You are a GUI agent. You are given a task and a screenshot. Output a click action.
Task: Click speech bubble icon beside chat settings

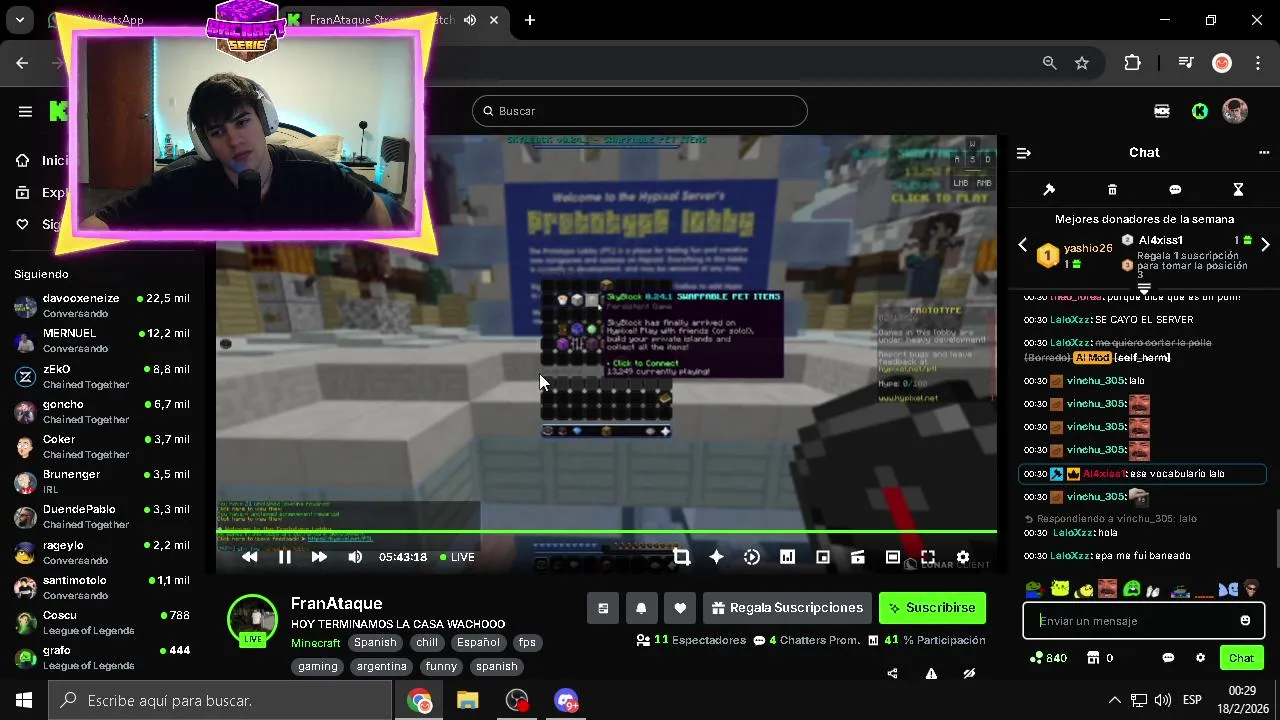1168,658
